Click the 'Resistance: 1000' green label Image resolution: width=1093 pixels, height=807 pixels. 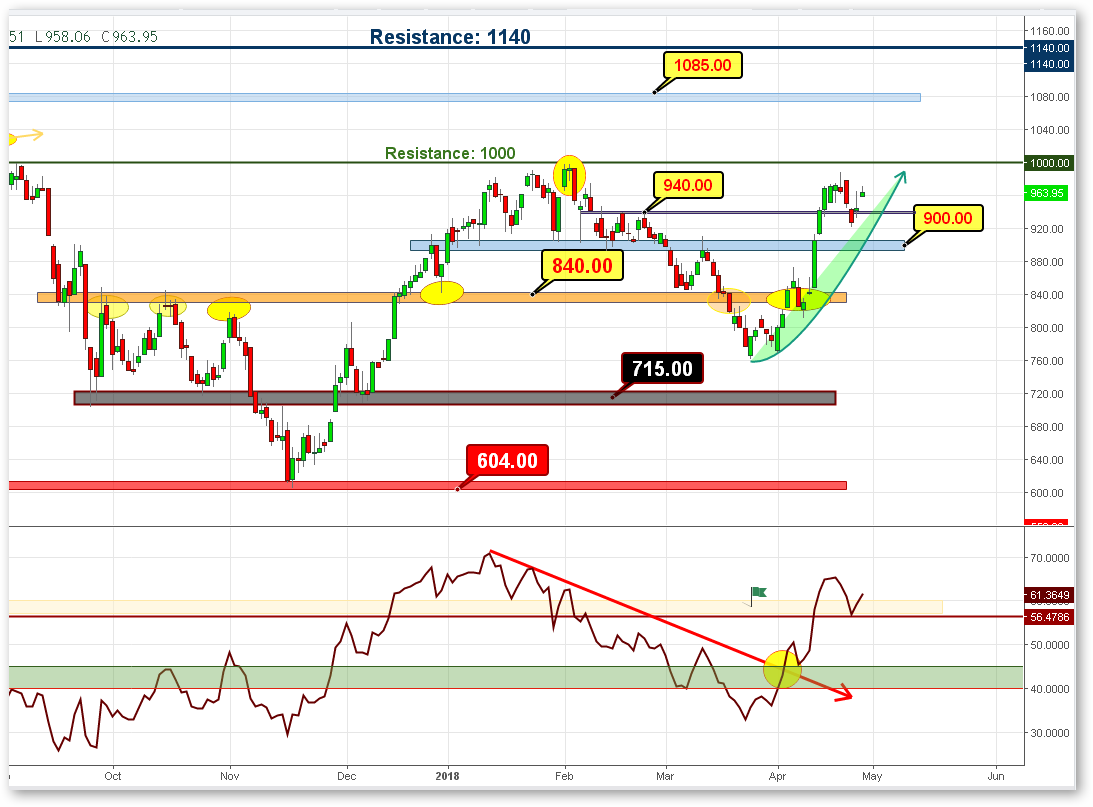click(x=450, y=153)
